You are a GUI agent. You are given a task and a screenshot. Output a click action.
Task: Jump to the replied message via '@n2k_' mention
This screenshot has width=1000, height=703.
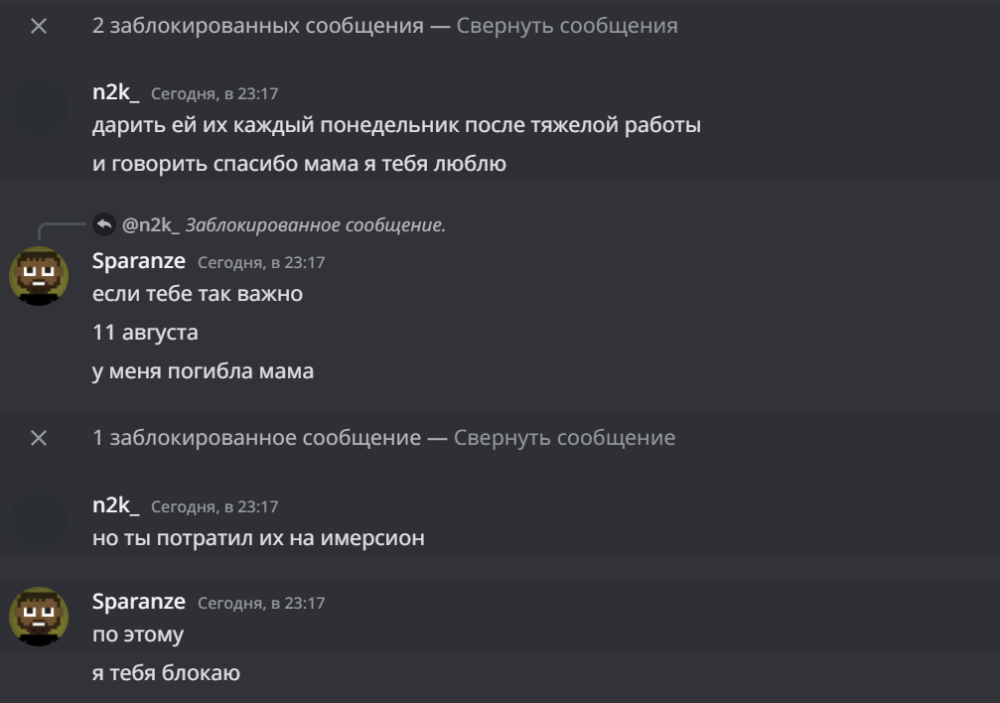tap(151, 225)
